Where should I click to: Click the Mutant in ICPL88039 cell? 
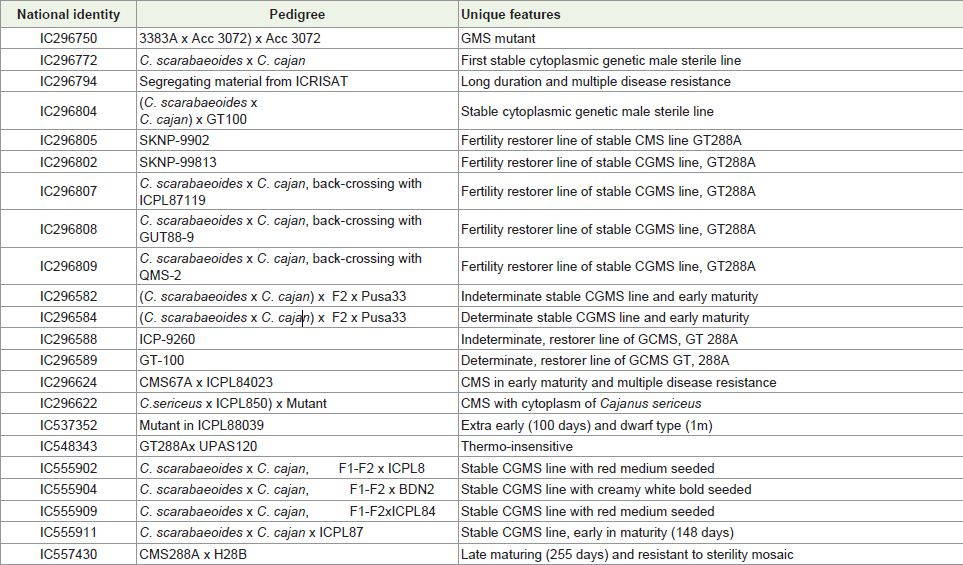tap(297, 425)
